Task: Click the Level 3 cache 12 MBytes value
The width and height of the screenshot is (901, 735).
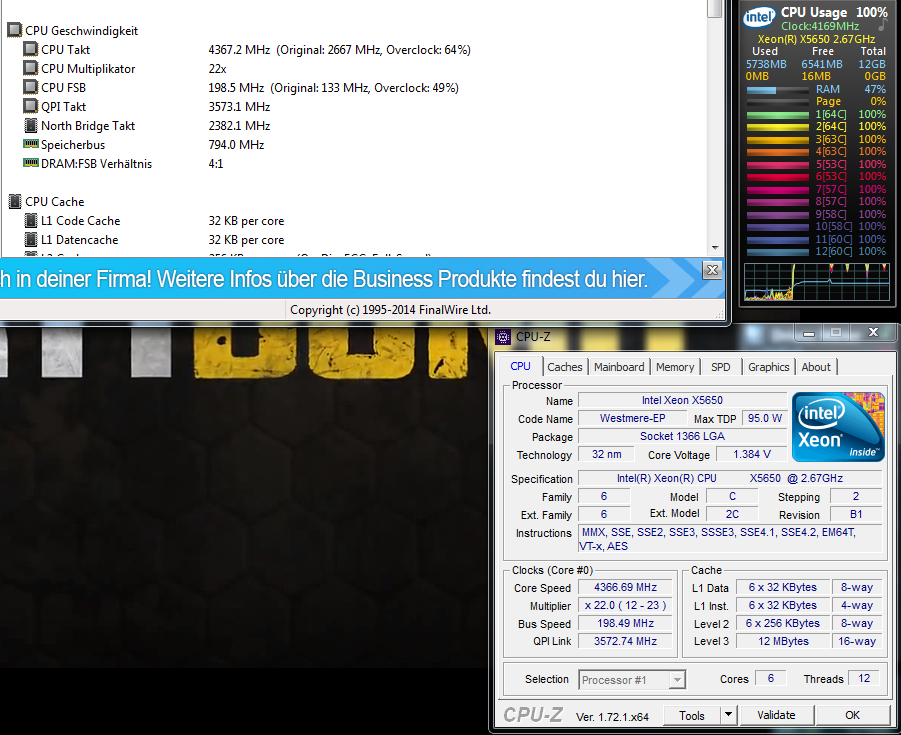Action: pyautogui.click(x=783, y=641)
